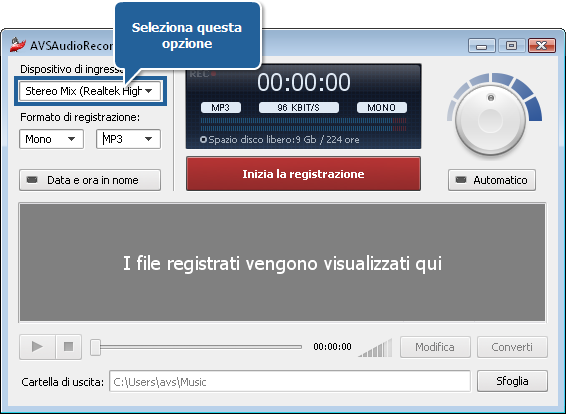Click the playback position slider handle

[95, 347]
